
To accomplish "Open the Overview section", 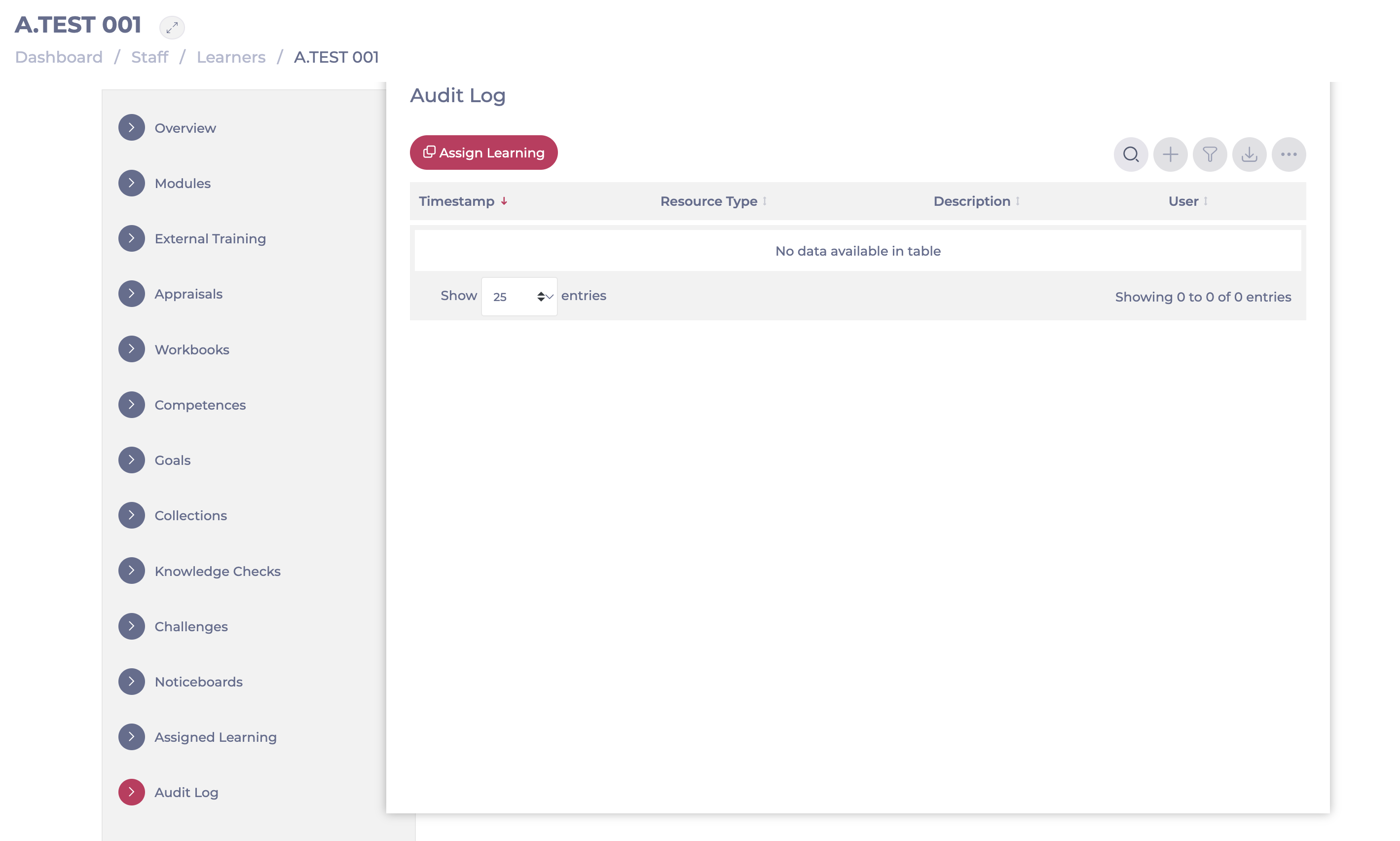I will pos(185,128).
